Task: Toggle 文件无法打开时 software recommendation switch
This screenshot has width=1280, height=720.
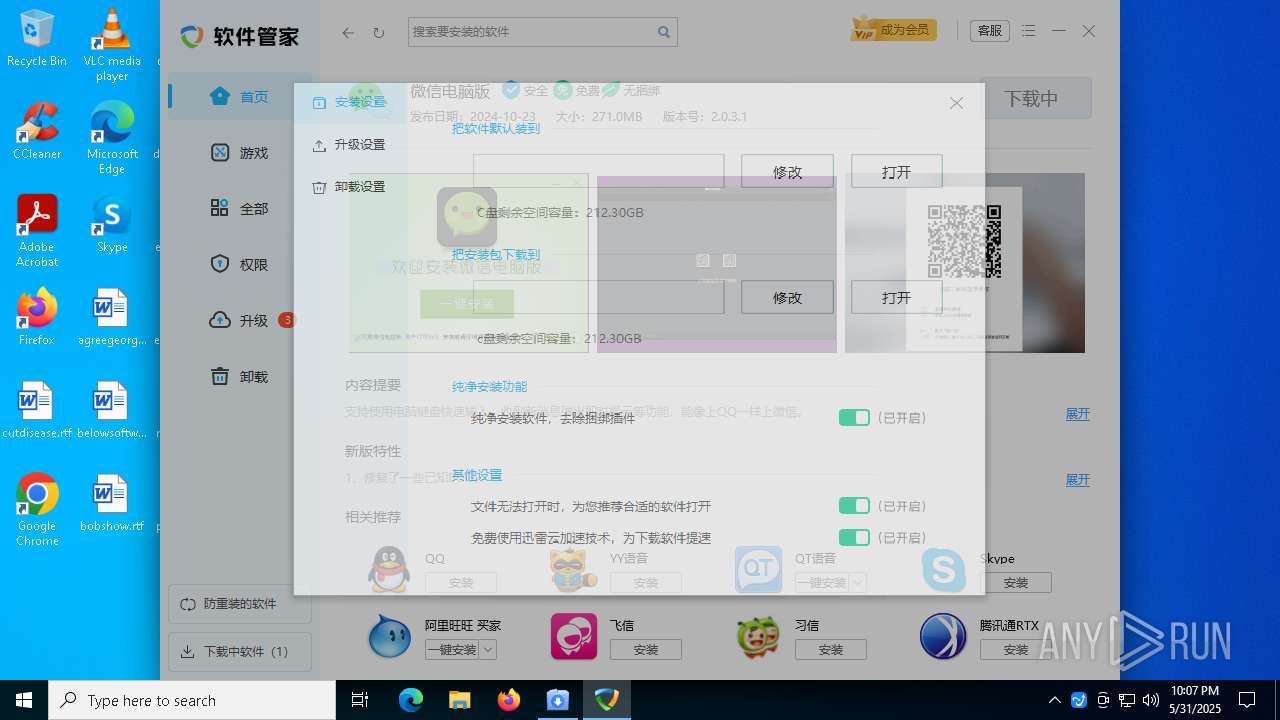Action: click(854, 506)
